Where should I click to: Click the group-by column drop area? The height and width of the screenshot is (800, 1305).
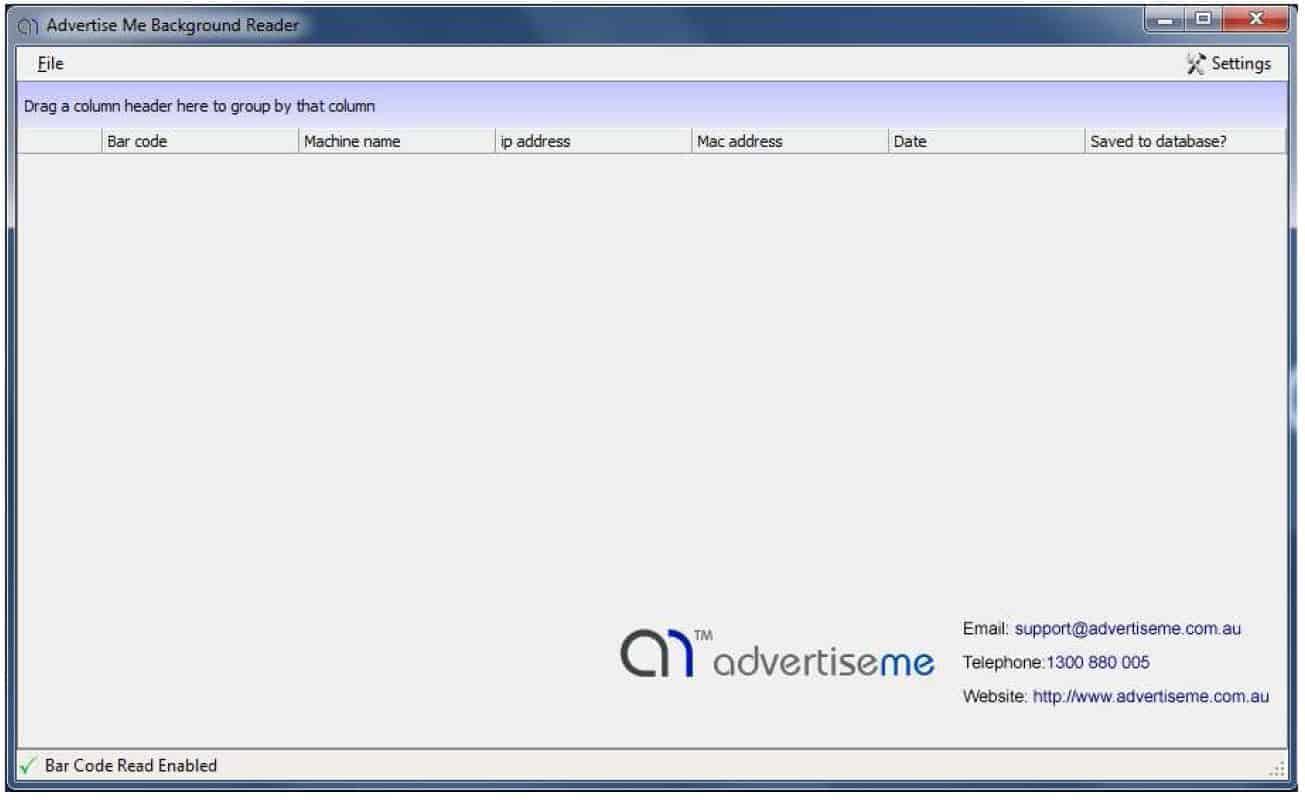click(650, 106)
